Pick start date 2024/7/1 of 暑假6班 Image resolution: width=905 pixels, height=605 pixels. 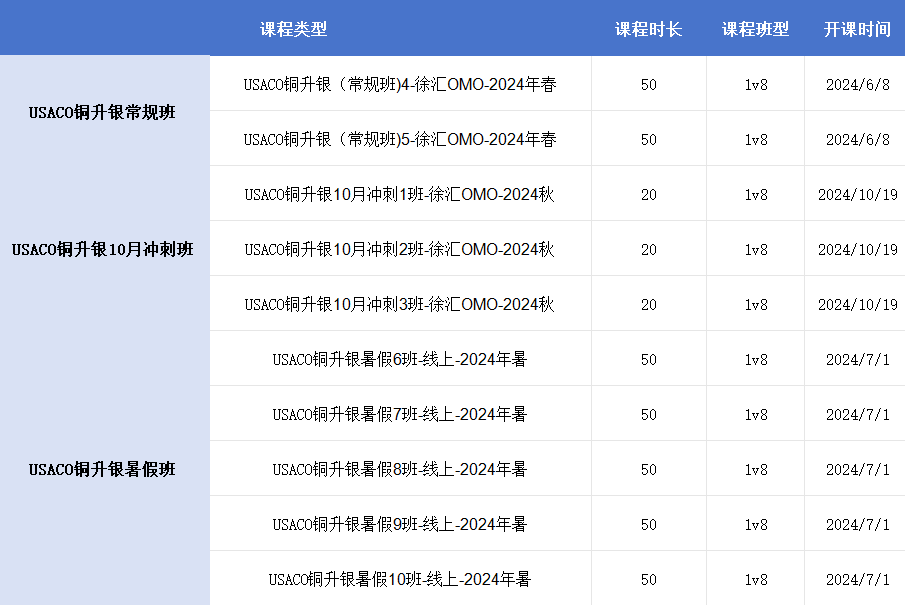click(858, 360)
